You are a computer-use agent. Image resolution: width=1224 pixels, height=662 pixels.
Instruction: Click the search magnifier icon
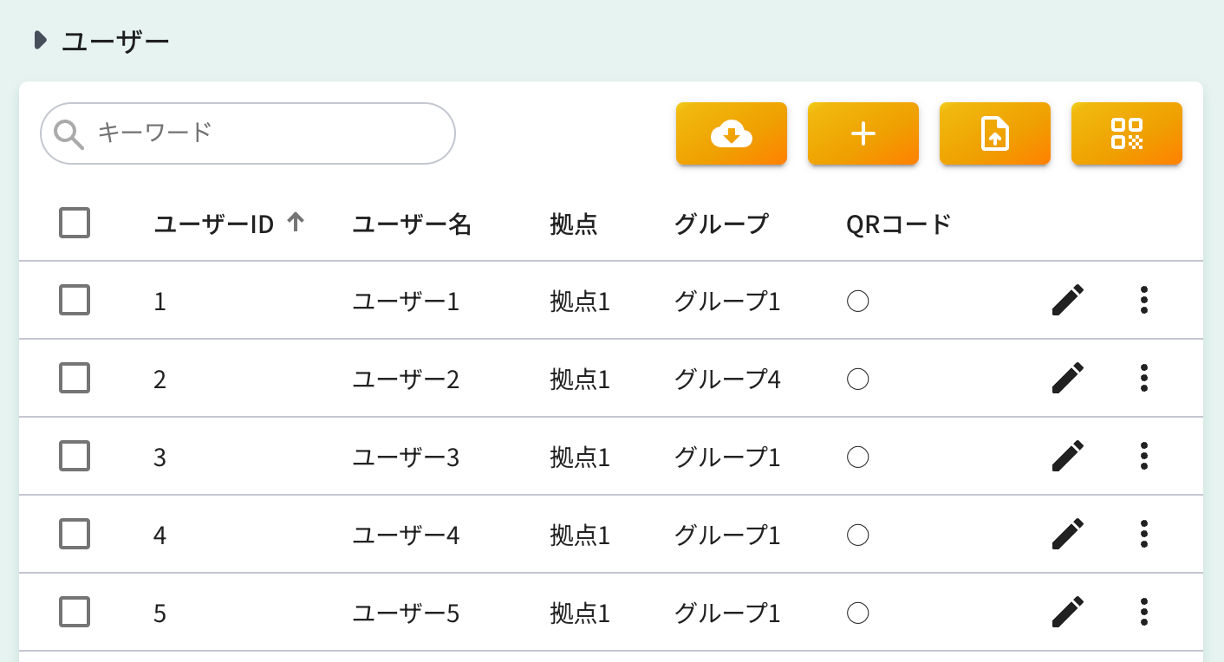tap(68, 133)
